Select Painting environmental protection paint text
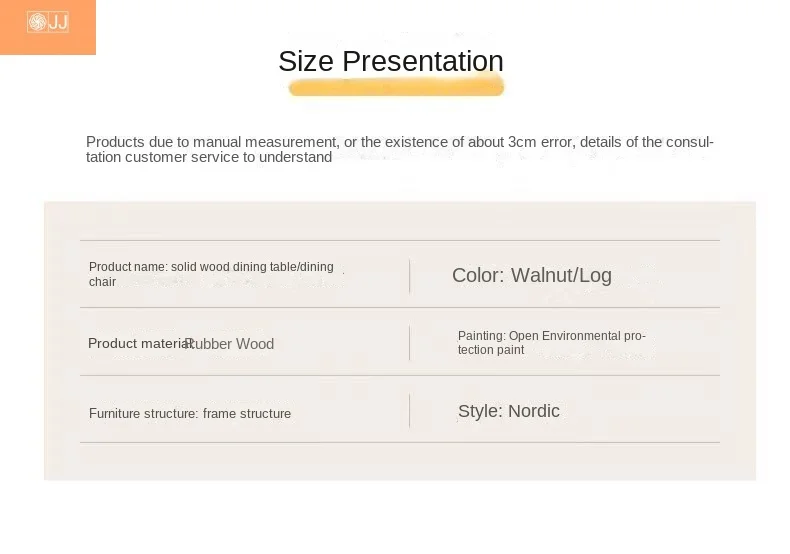This screenshot has height=554, width=790. point(552,342)
